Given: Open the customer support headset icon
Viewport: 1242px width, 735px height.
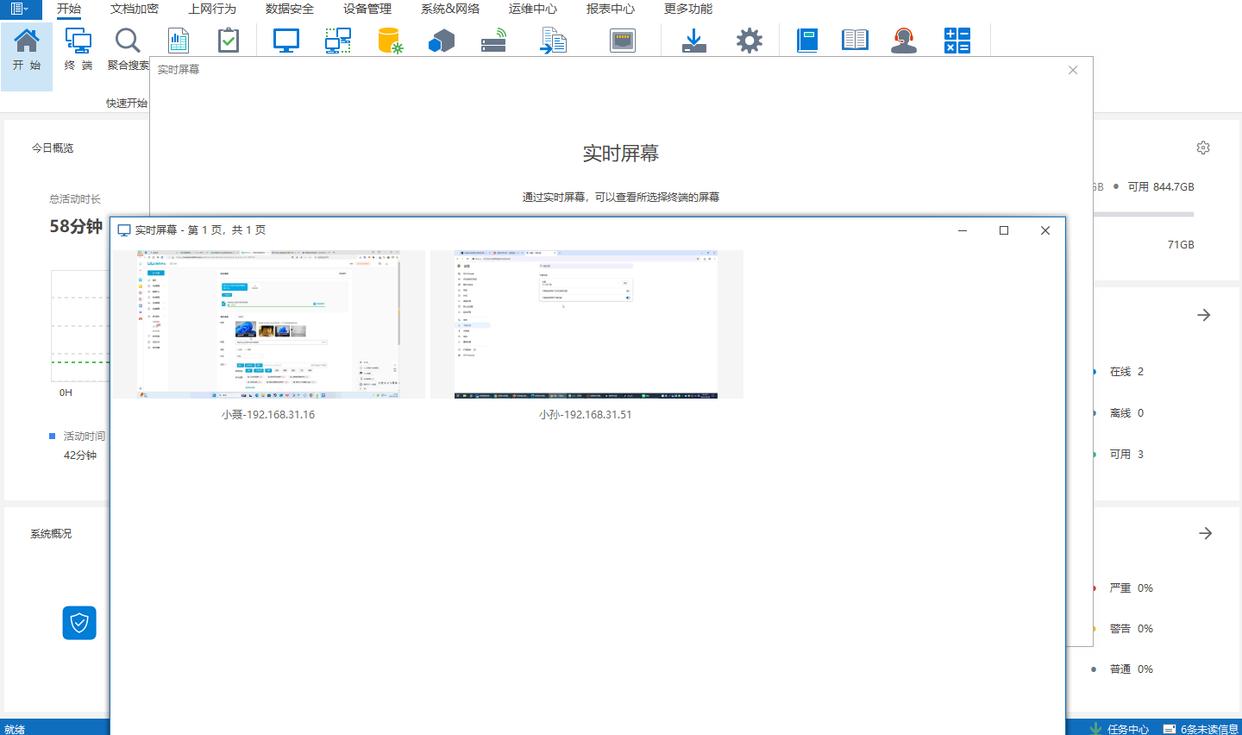Looking at the screenshot, I should click(904, 41).
